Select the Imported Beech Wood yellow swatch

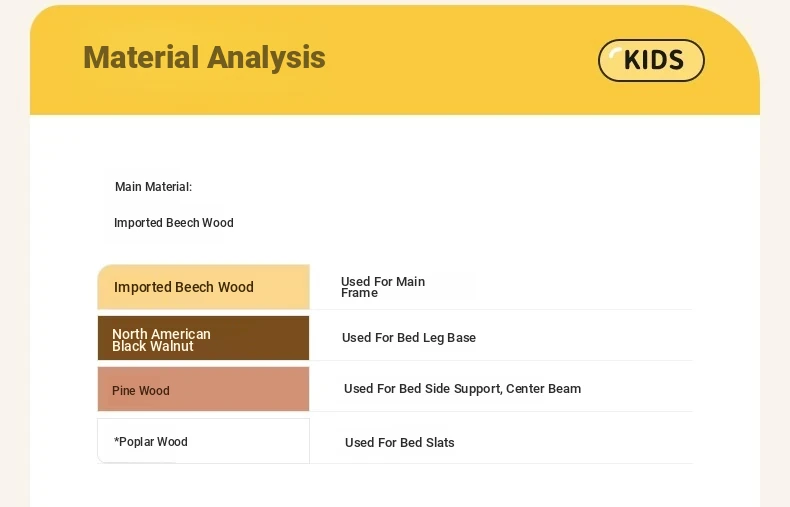[x=203, y=287]
